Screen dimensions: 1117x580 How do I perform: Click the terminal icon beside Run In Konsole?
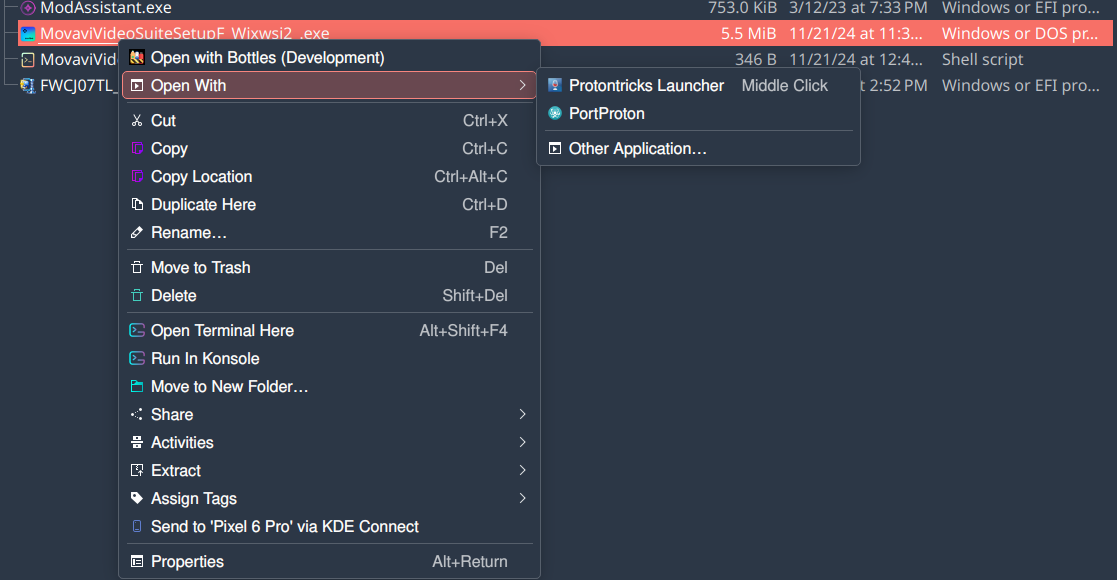[x=137, y=358]
